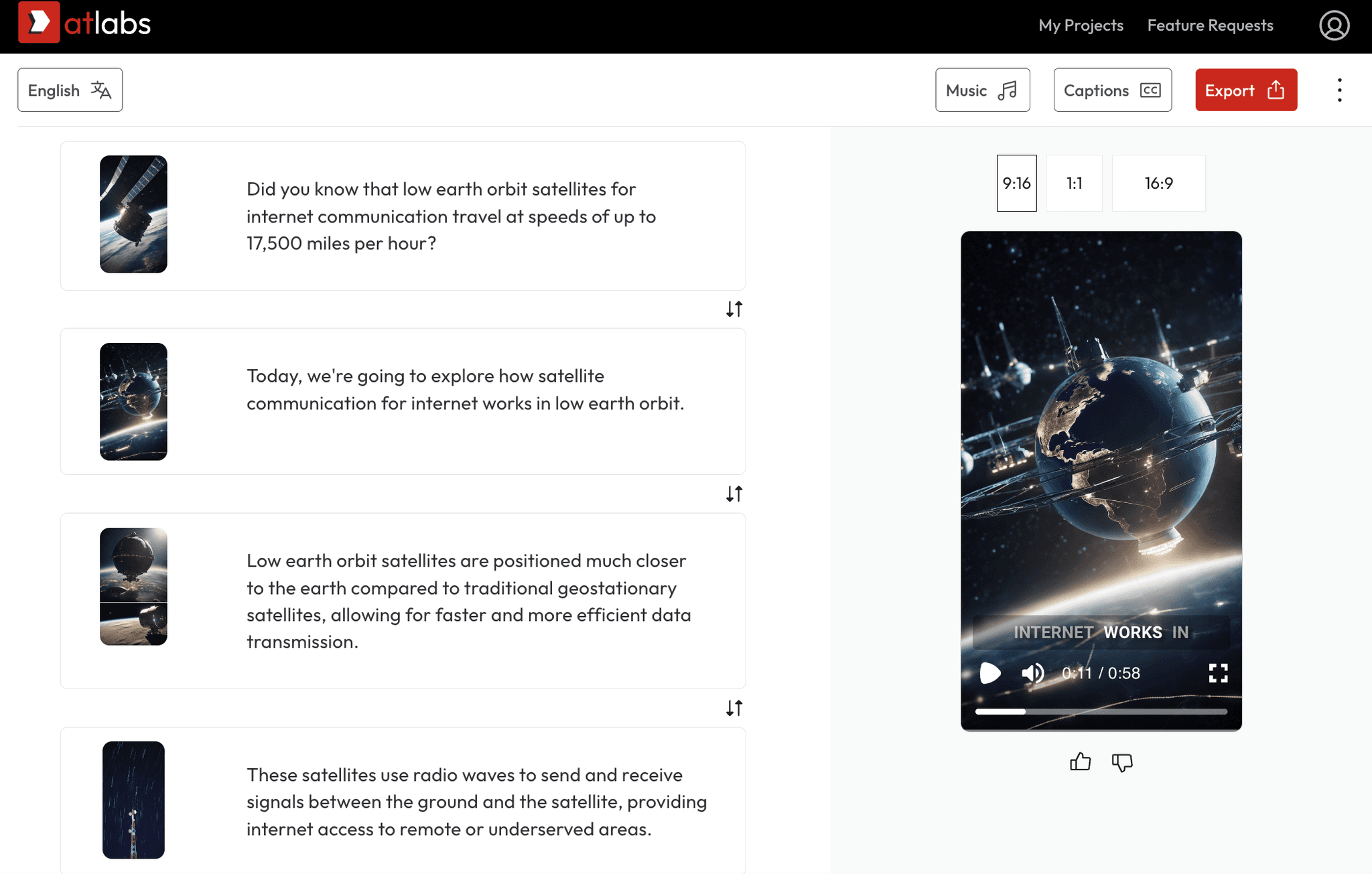Image resolution: width=1372 pixels, height=874 pixels.
Task: Click the translate icon next to English
Action: click(101, 90)
